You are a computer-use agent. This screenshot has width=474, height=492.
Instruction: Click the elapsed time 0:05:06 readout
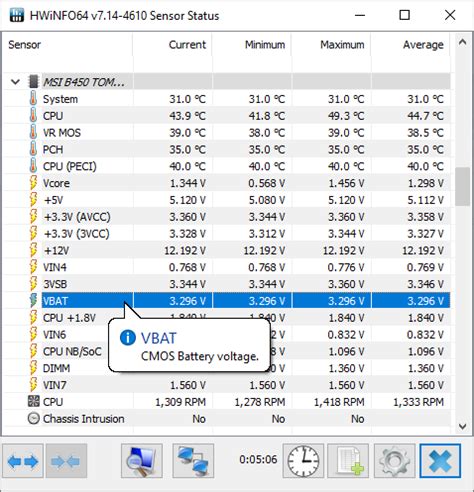tap(258, 459)
